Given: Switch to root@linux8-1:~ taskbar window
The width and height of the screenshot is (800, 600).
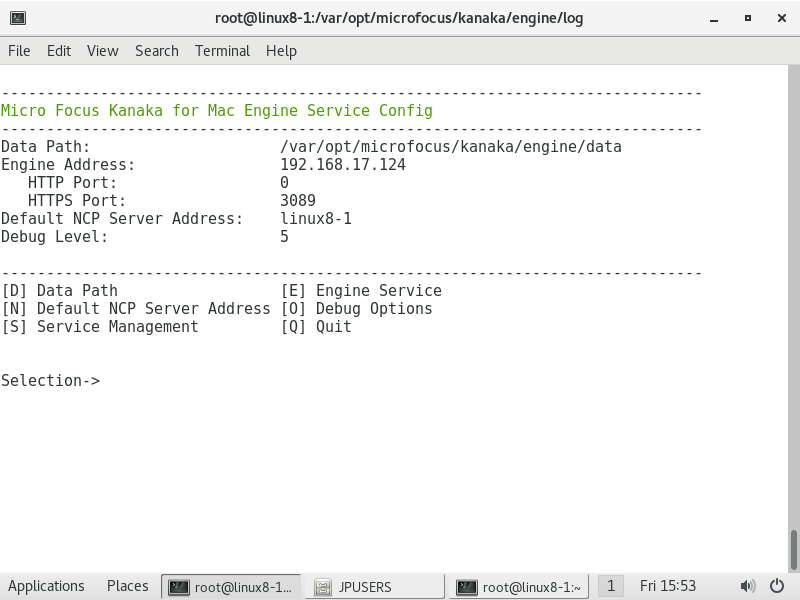Looking at the screenshot, I should coord(519,587).
